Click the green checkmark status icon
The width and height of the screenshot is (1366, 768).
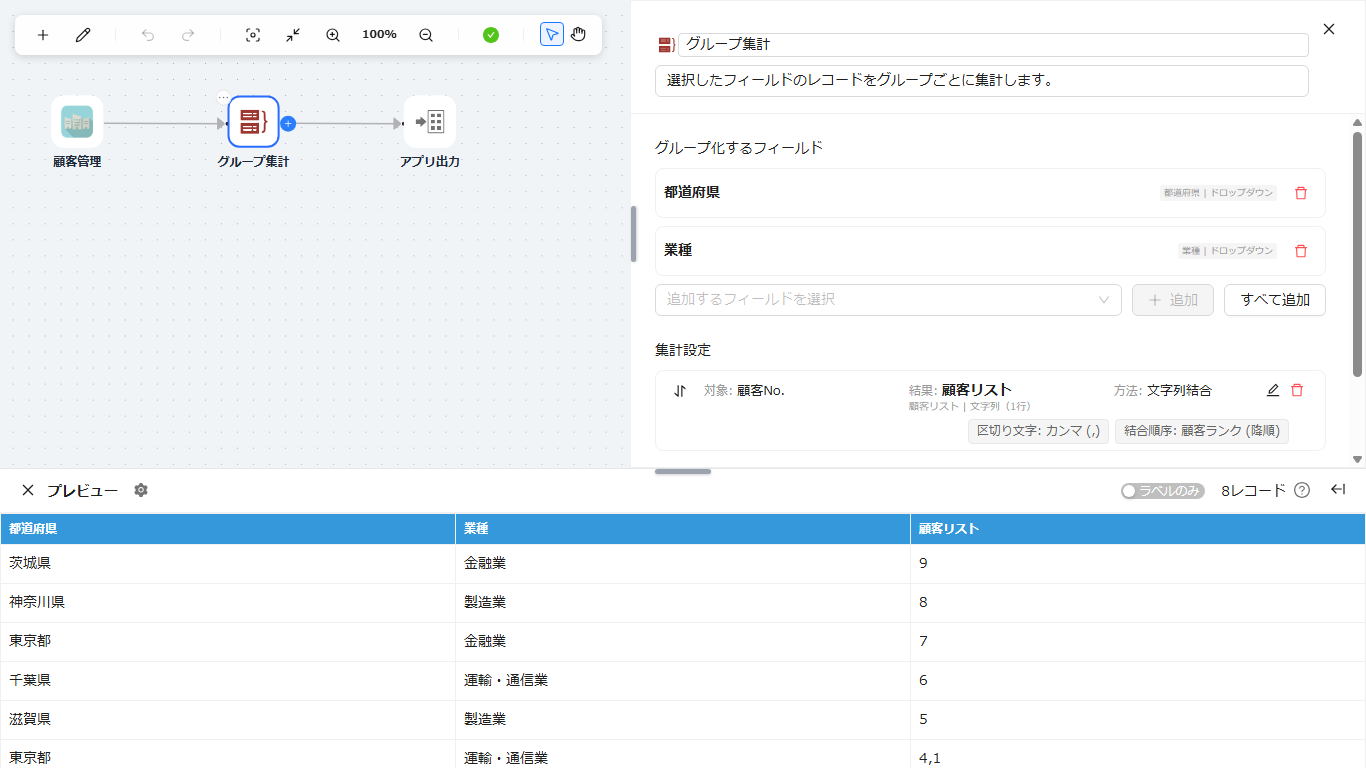pyautogui.click(x=491, y=35)
